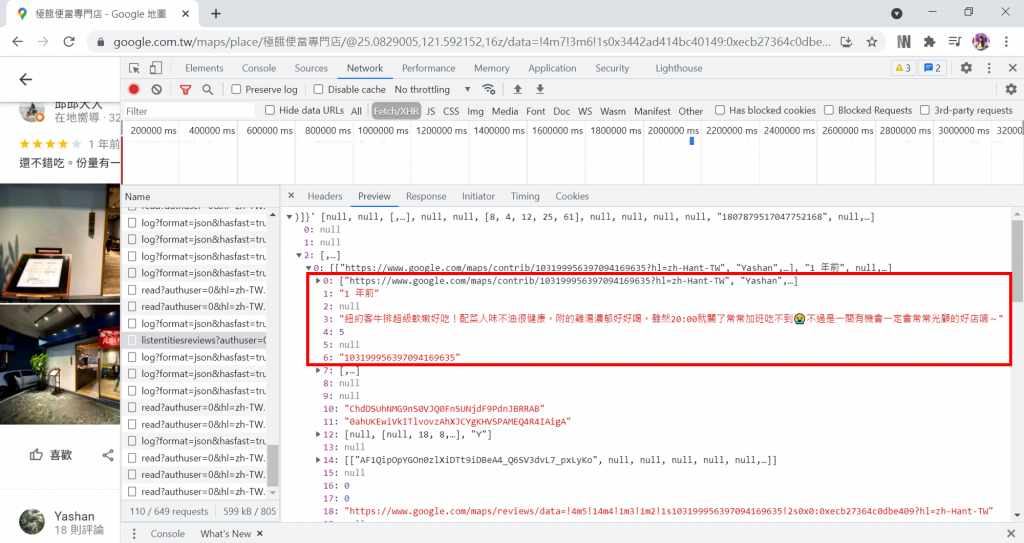
Task: Check Blocked Requests option
Action: point(829,110)
